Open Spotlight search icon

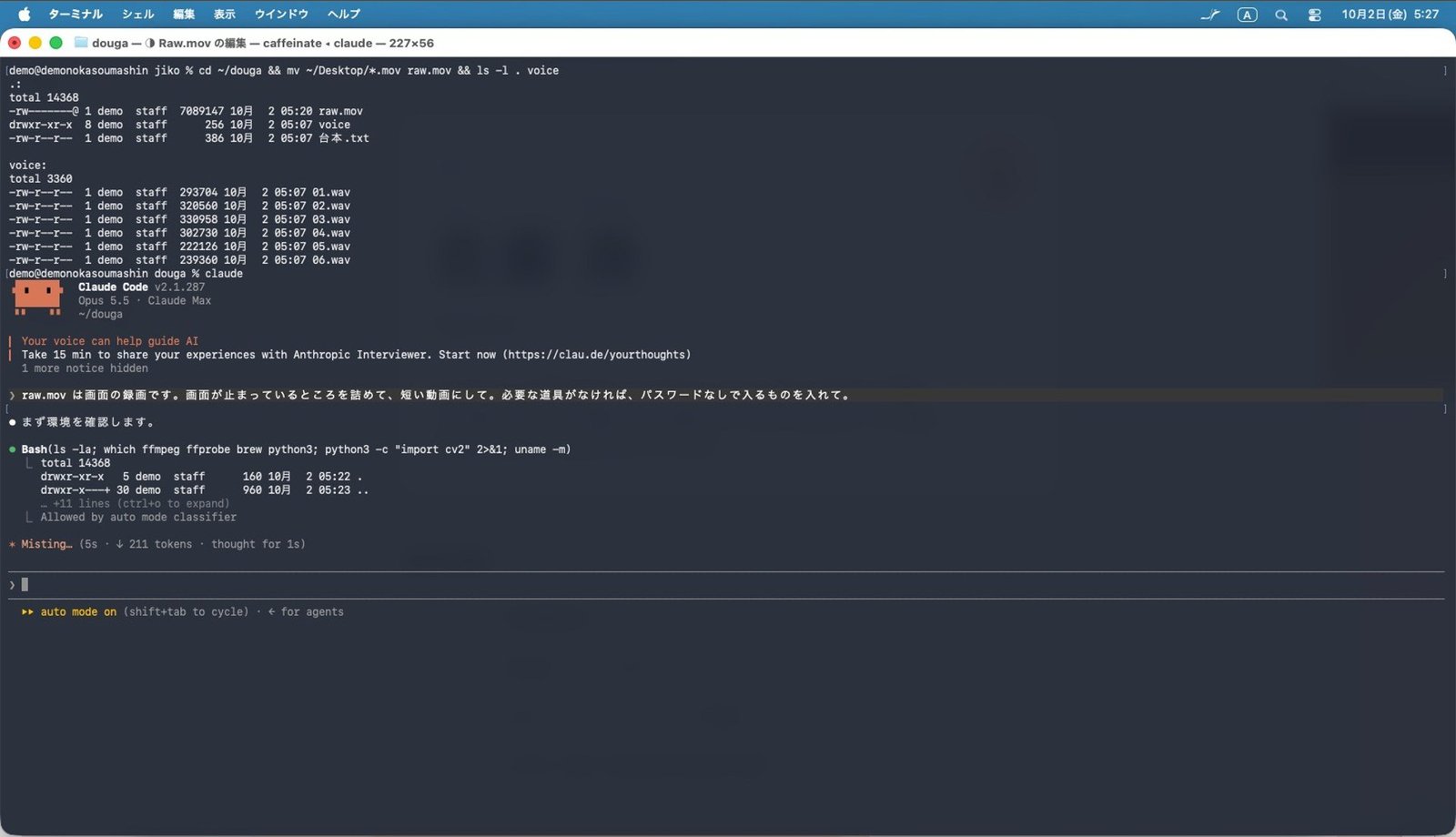pyautogui.click(x=1281, y=15)
